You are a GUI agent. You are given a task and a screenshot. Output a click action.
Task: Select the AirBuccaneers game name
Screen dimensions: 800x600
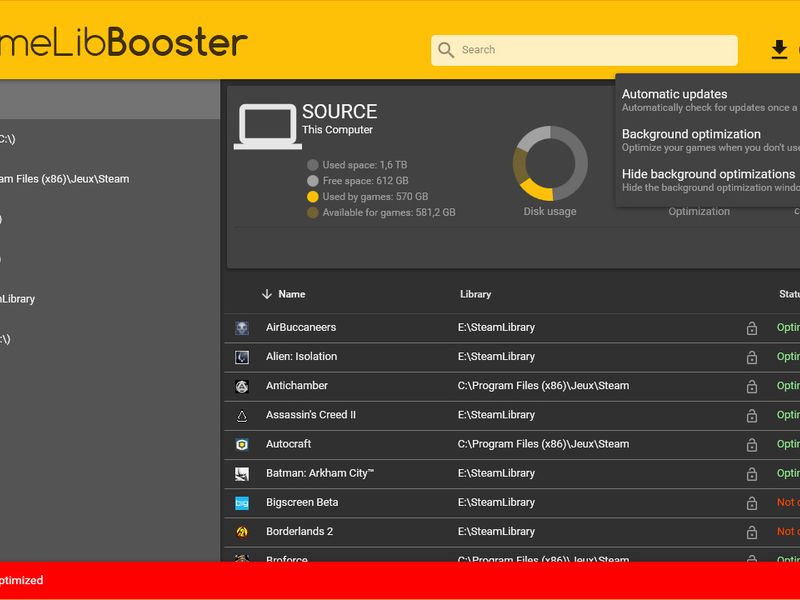[x=301, y=328]
